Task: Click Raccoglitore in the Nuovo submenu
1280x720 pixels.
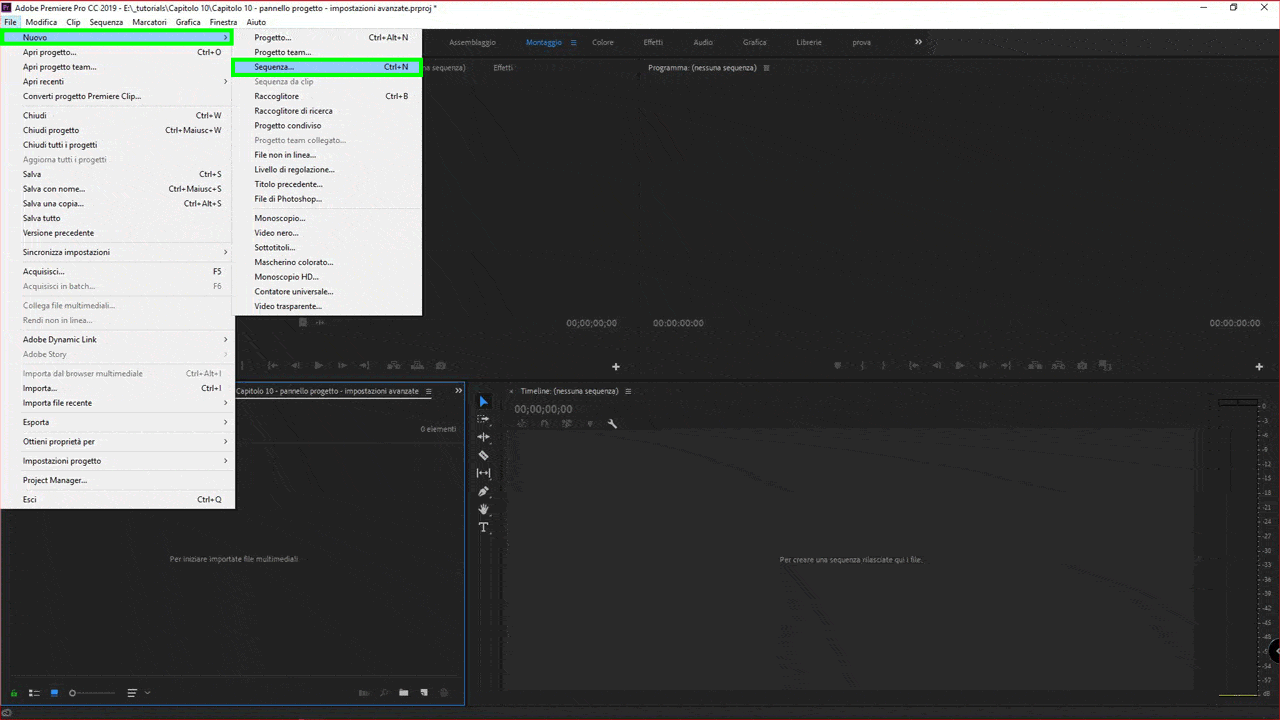Action: [277, 96]
